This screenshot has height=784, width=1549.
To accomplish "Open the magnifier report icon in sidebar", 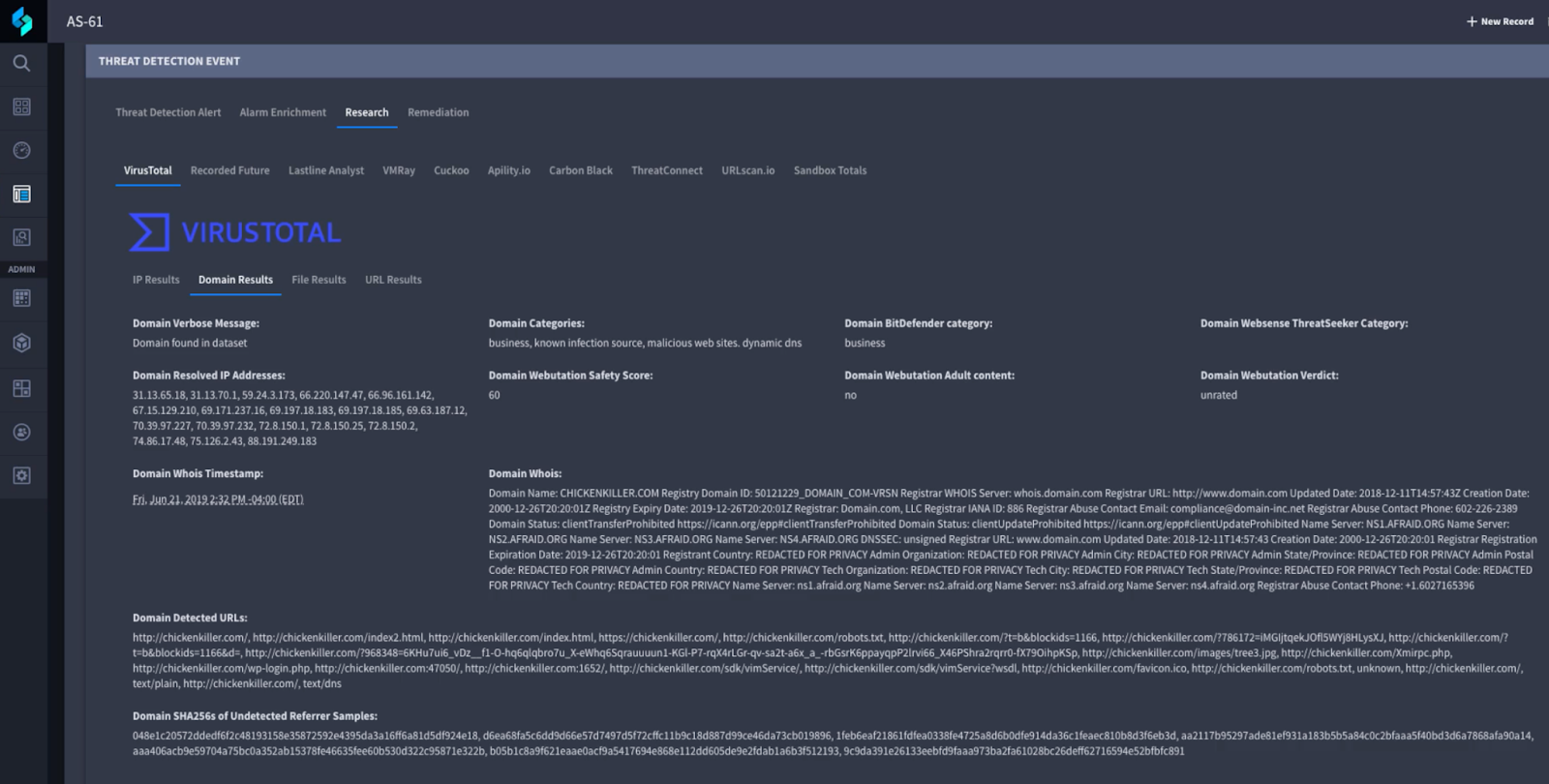I will [21, 237].
